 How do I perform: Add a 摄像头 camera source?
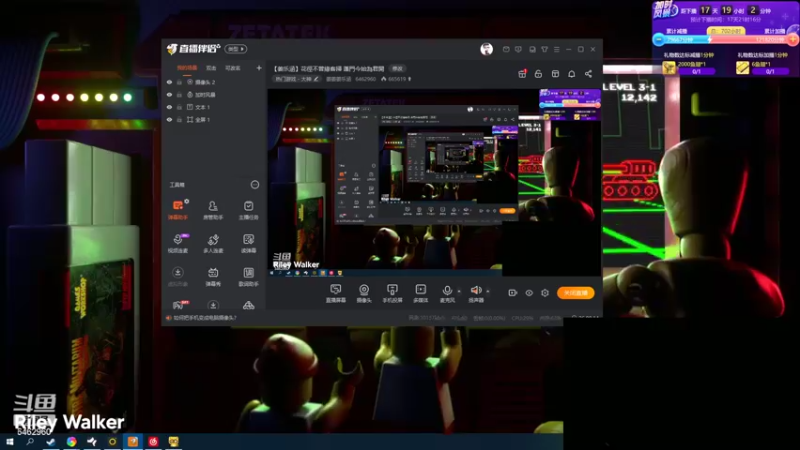pos(364,293)
